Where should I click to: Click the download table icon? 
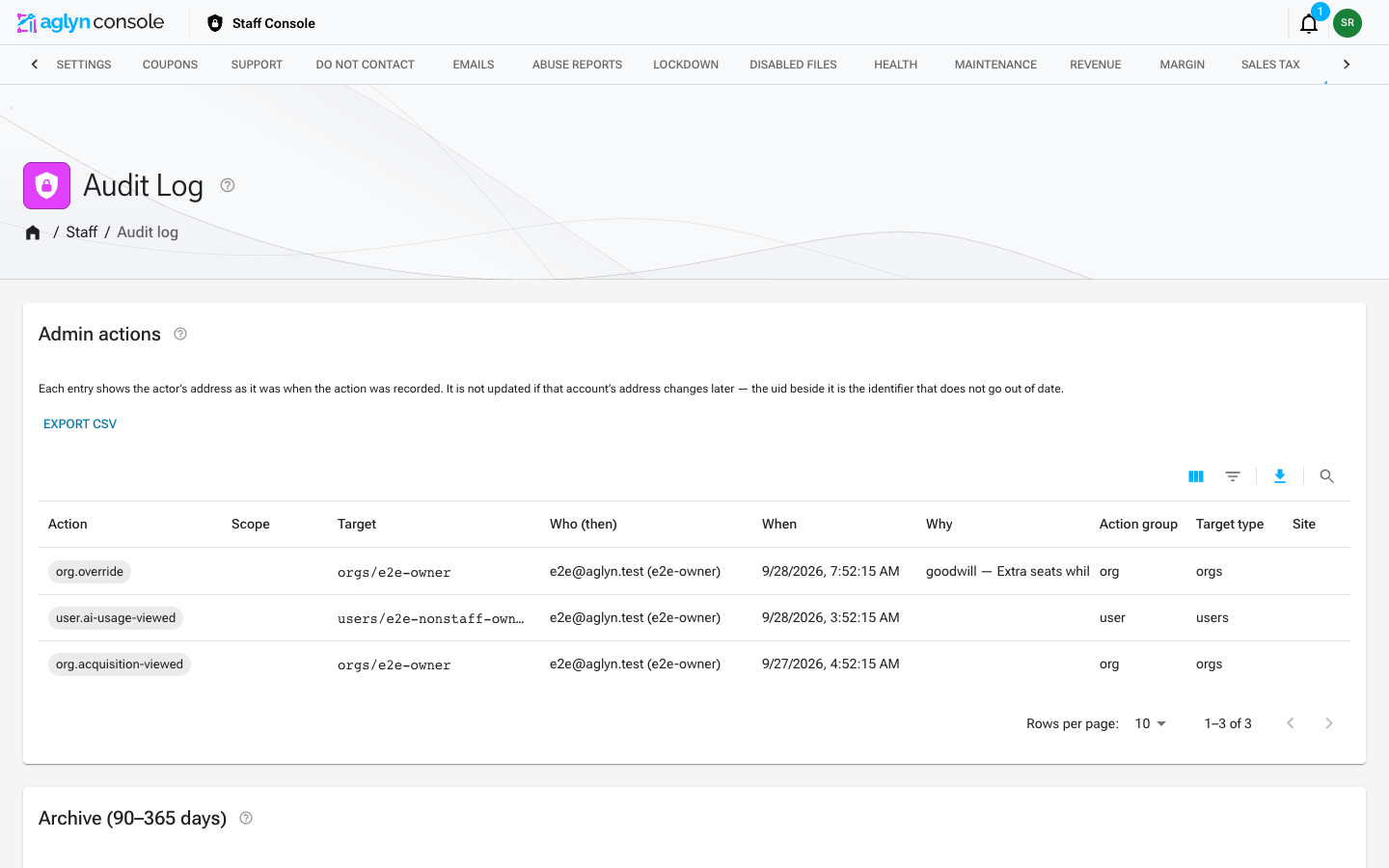1280,476
